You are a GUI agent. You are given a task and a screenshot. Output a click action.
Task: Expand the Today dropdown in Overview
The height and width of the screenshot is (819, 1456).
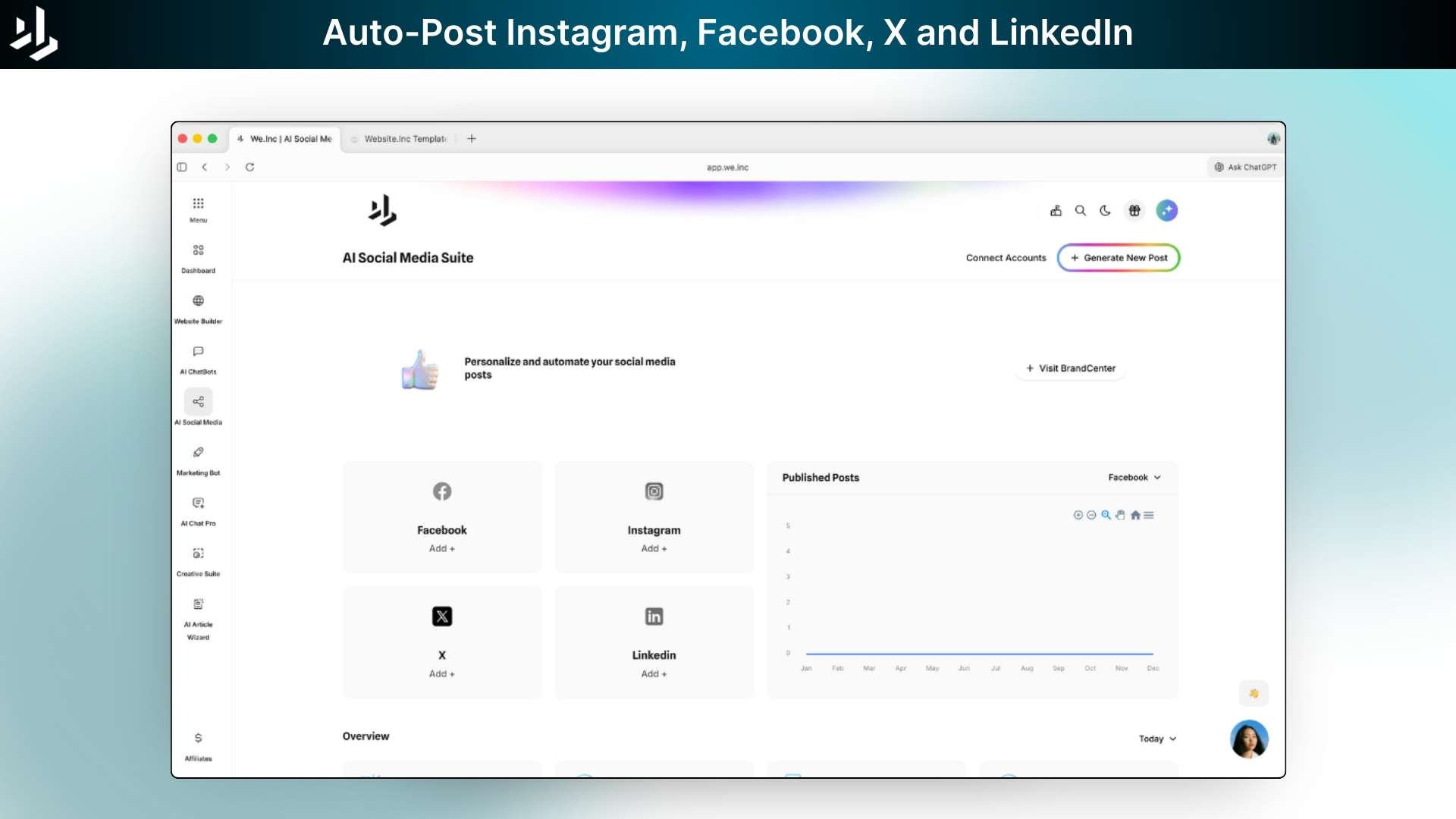1157,739
